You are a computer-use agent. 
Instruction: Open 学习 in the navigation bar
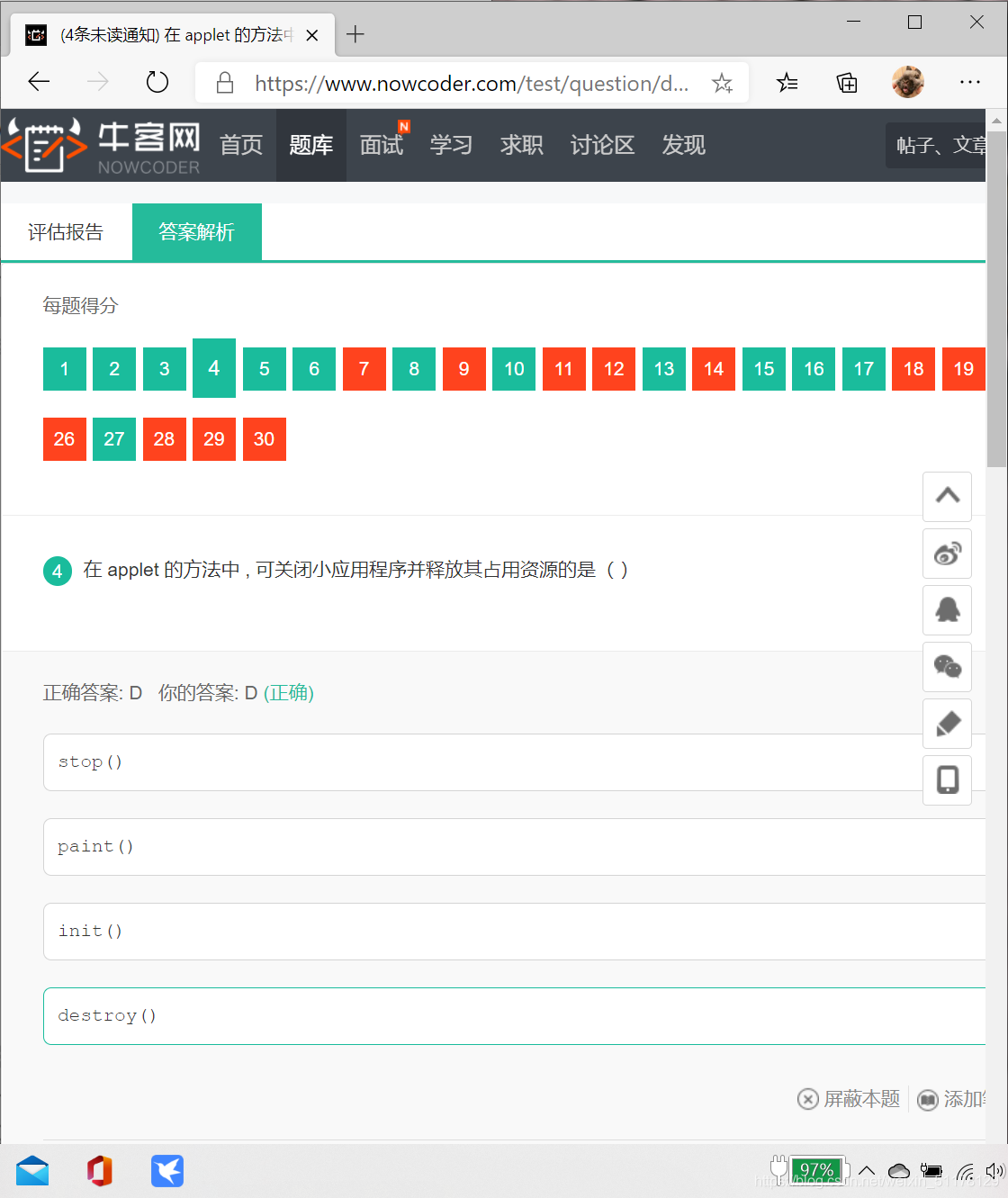point(452,145)
